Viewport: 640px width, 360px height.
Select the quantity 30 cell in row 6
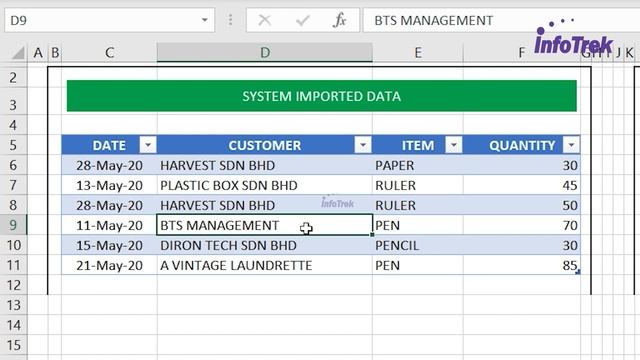[522, 165]
